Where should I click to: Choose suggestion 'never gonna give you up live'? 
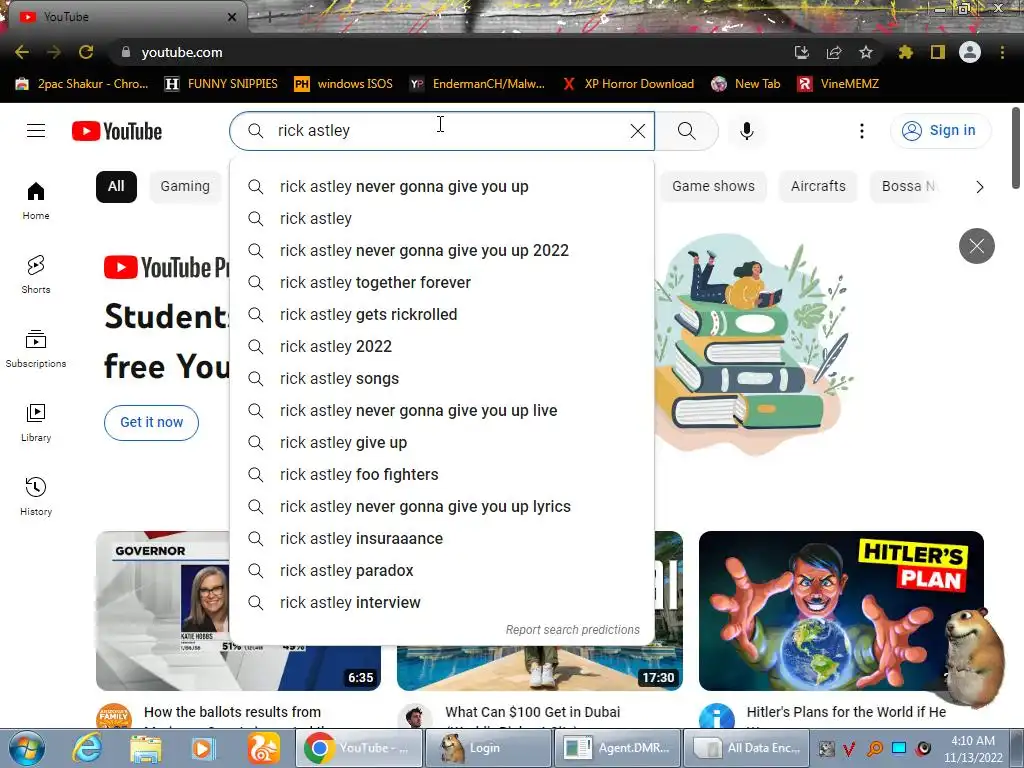442,411
